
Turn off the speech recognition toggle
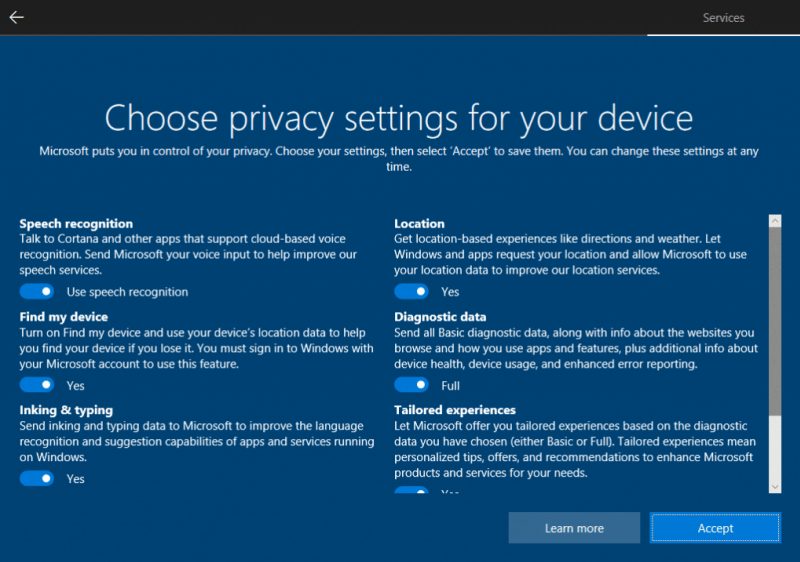[37, 291]
